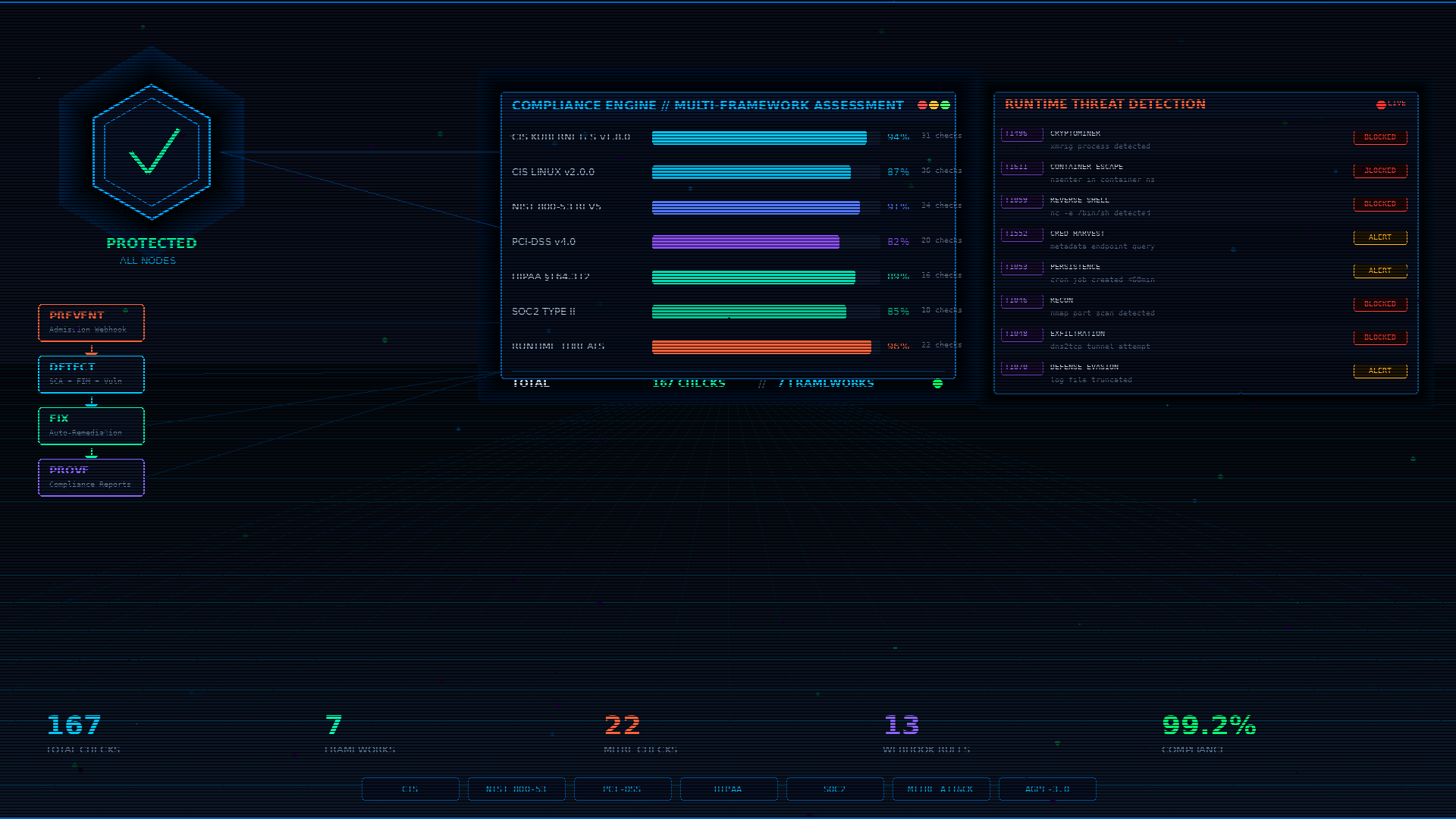
Task: Select the FIX Auto-Remediation stage
Action: [91, 426]
